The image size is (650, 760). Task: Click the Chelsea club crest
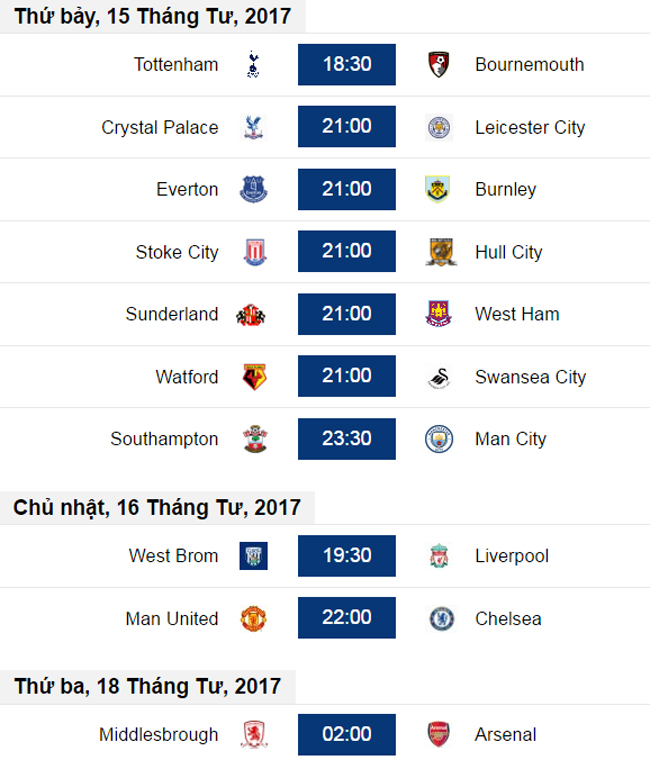point(442,619)
